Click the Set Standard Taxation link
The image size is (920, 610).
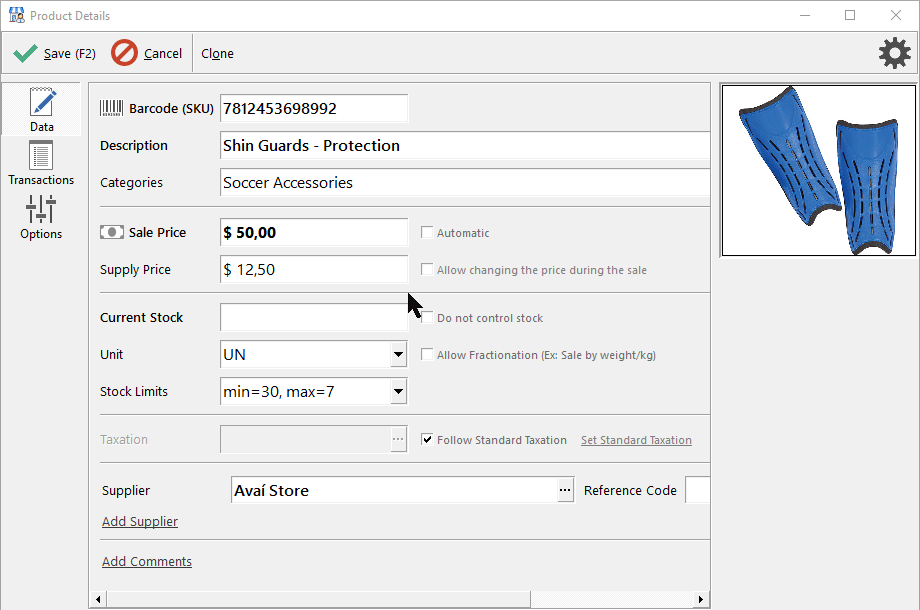point(636,440)
